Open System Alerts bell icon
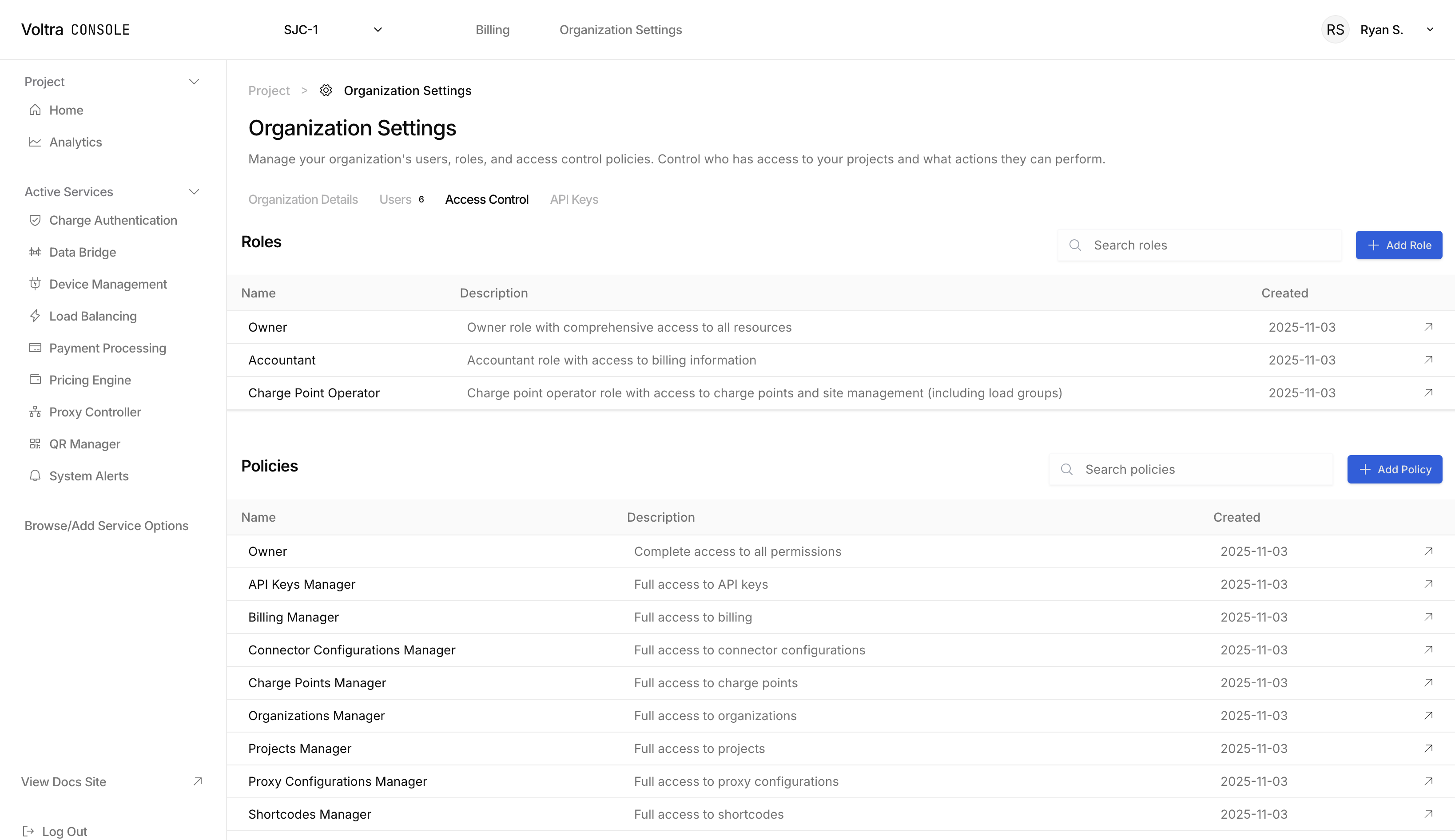The image size is (1455, 840). (x=35, y=475)
